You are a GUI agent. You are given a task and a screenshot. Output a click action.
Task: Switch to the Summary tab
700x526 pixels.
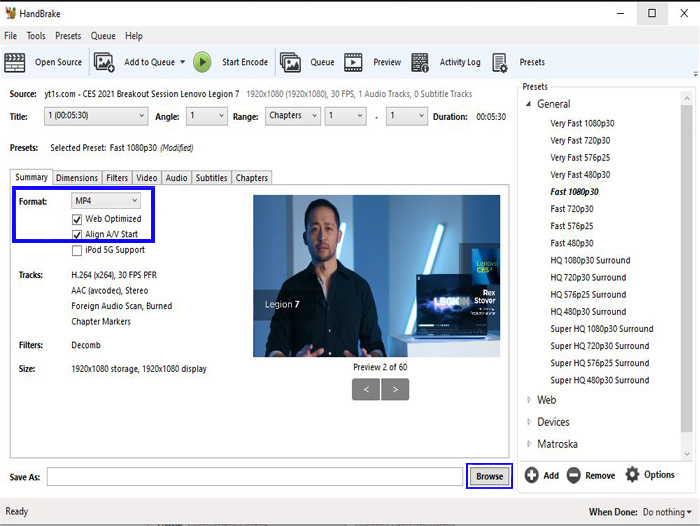pyautogui.click(x=31, y=177)
